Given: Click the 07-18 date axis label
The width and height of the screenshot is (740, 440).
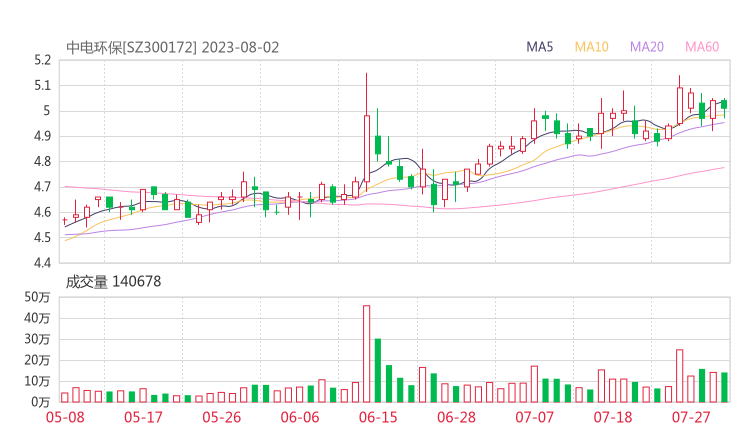Looking at the screenshot, I should [x=613, y=417].
